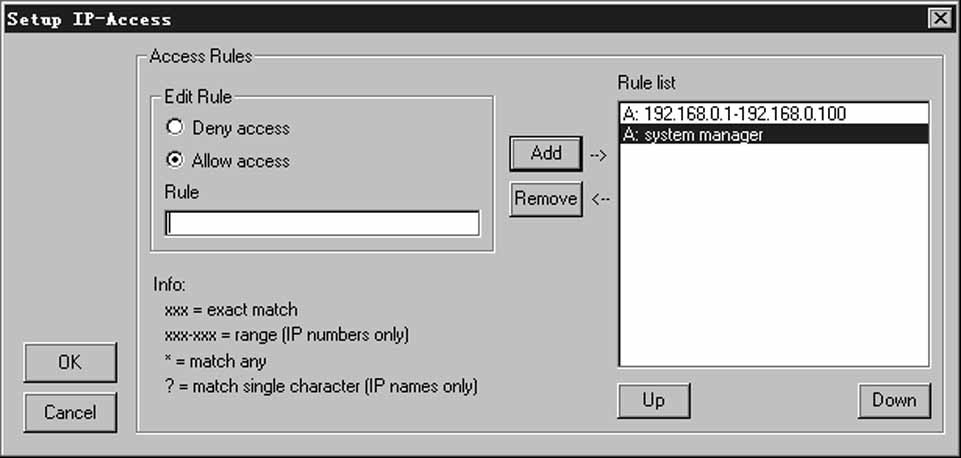Click the arrow next to the Add button
This screenshot has width=961, height=458.
tap(598, 156)
